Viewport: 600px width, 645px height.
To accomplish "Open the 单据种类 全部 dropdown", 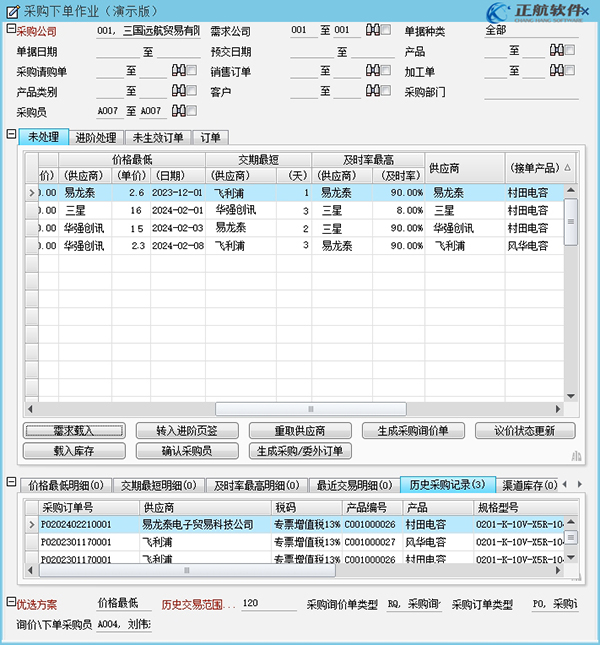I will (x=531, y=30).
